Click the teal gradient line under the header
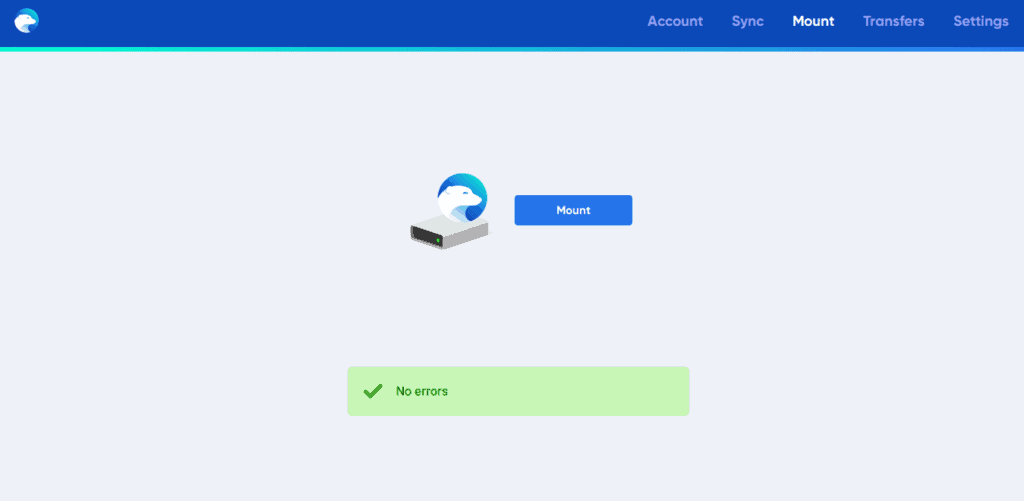Image resolution: width=1024 pixels, height=501 pixels. (512, 49)
